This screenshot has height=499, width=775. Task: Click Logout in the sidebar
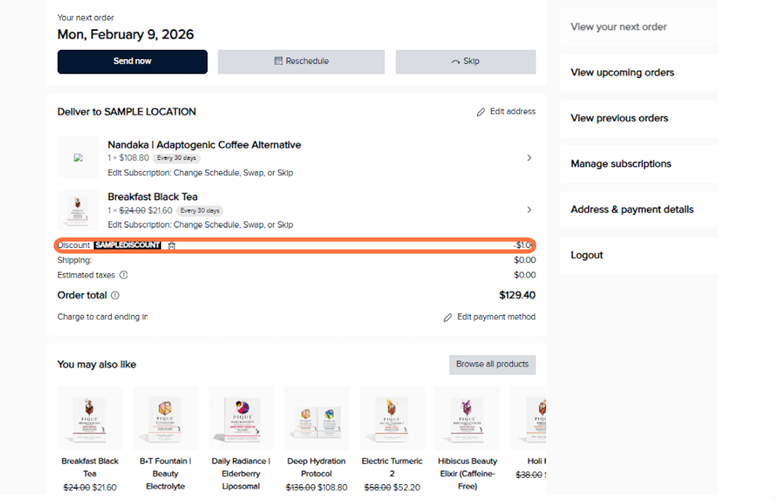[x=587, y=255]
